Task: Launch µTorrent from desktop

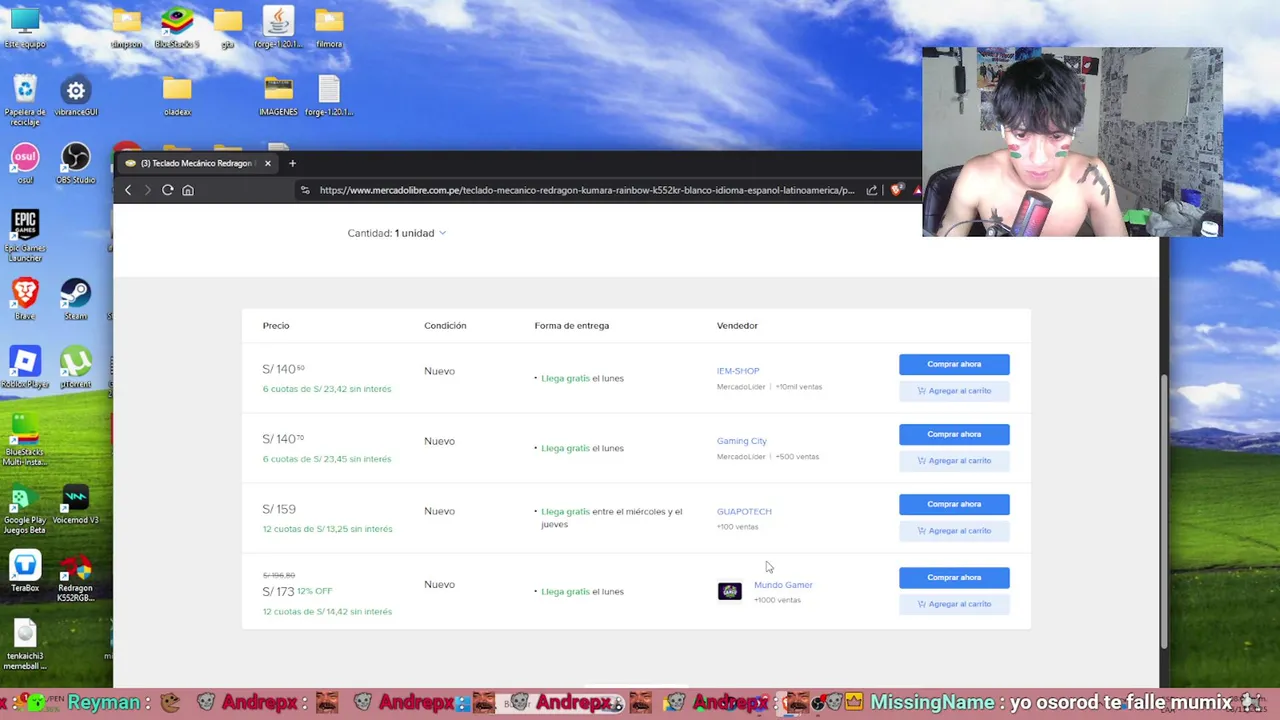Action: click(x=76, y=367)
